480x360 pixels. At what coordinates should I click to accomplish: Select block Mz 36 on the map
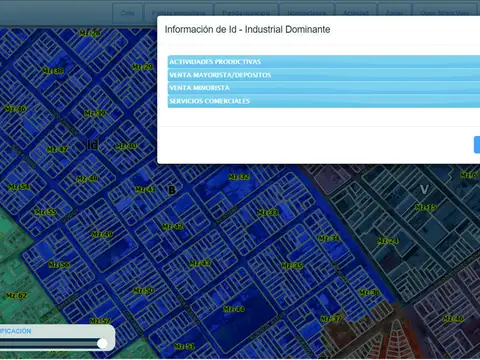[369, 293]
